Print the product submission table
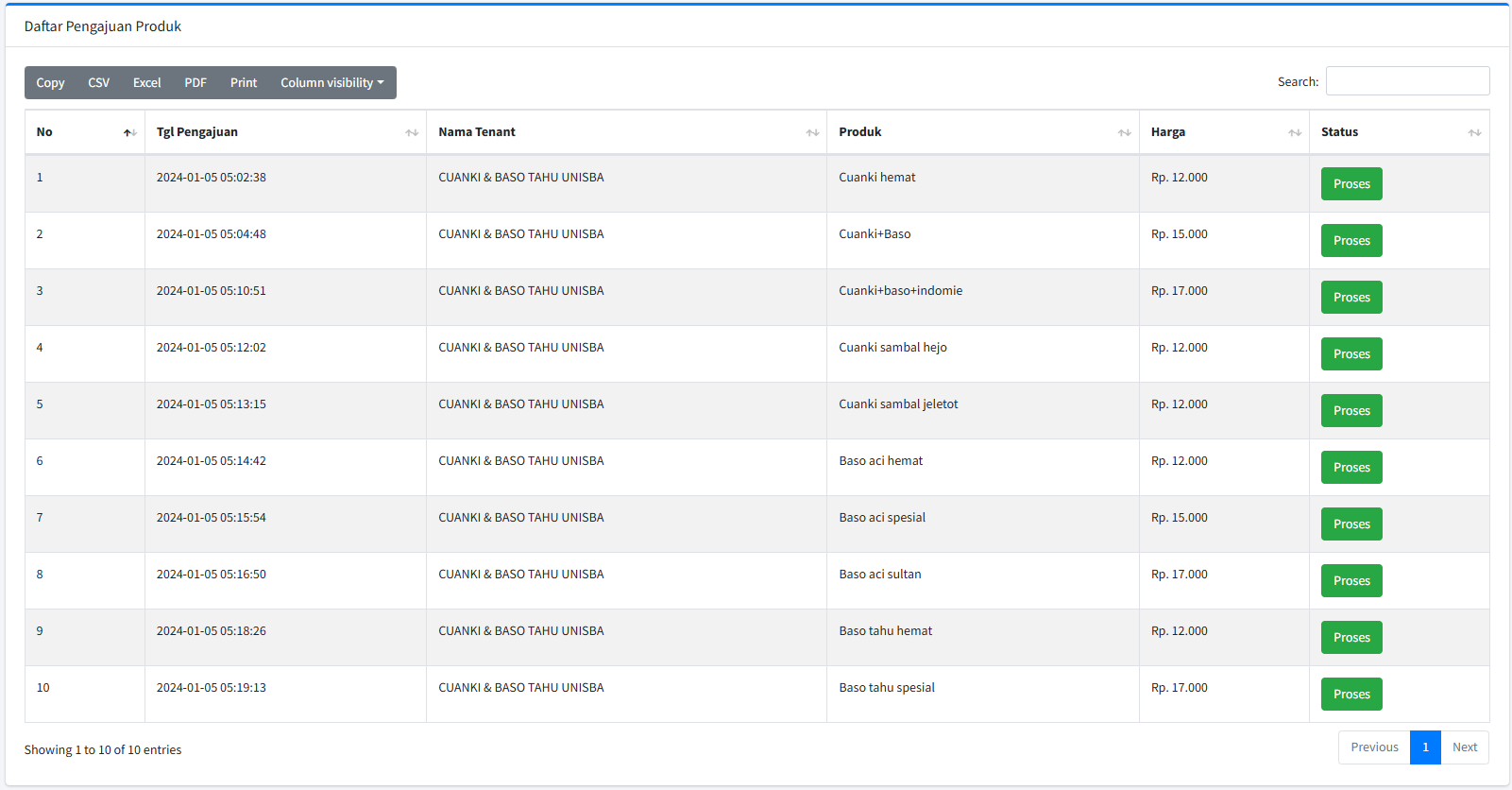1512x790 pixels. (x=243, y=83)
